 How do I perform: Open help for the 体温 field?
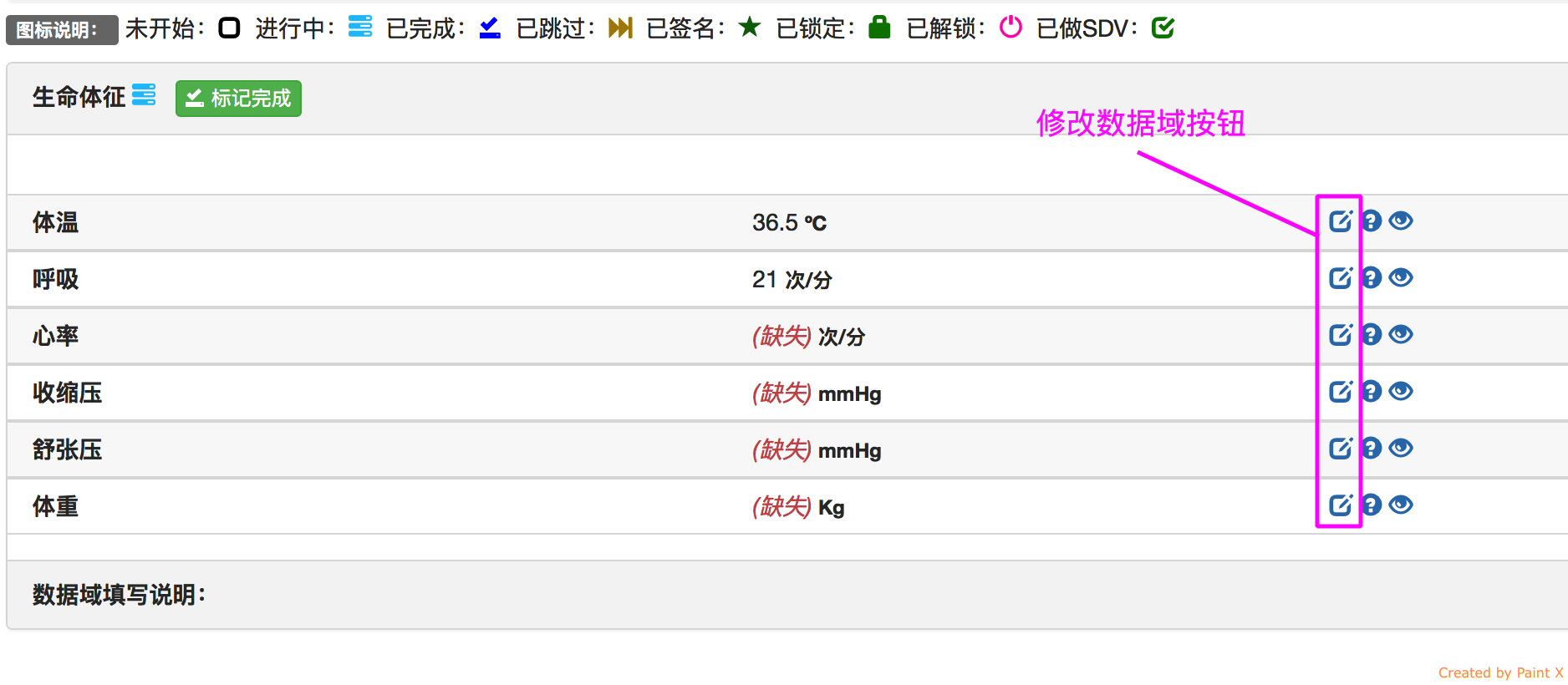1372,221
